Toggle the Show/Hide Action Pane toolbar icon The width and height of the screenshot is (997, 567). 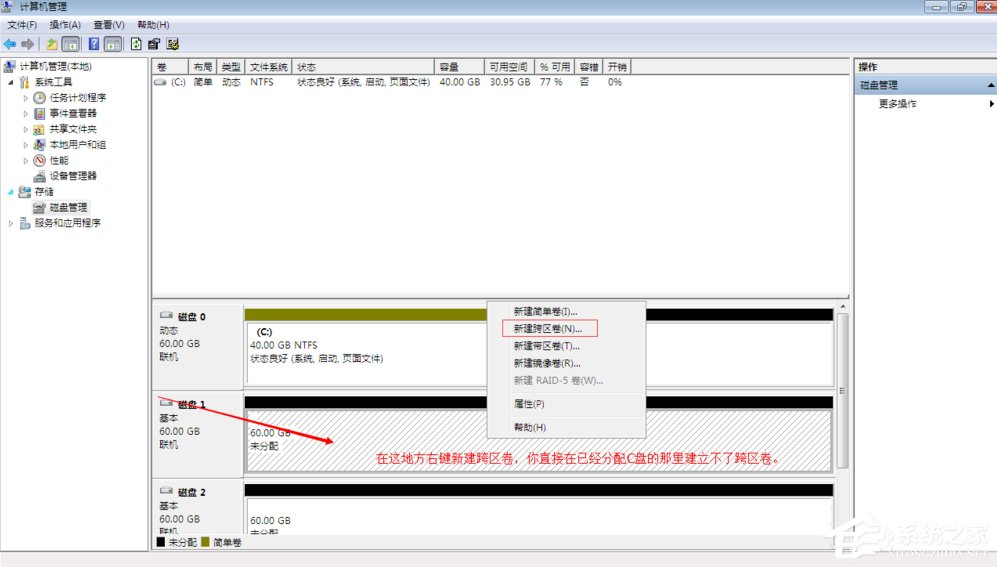point(113,44)
